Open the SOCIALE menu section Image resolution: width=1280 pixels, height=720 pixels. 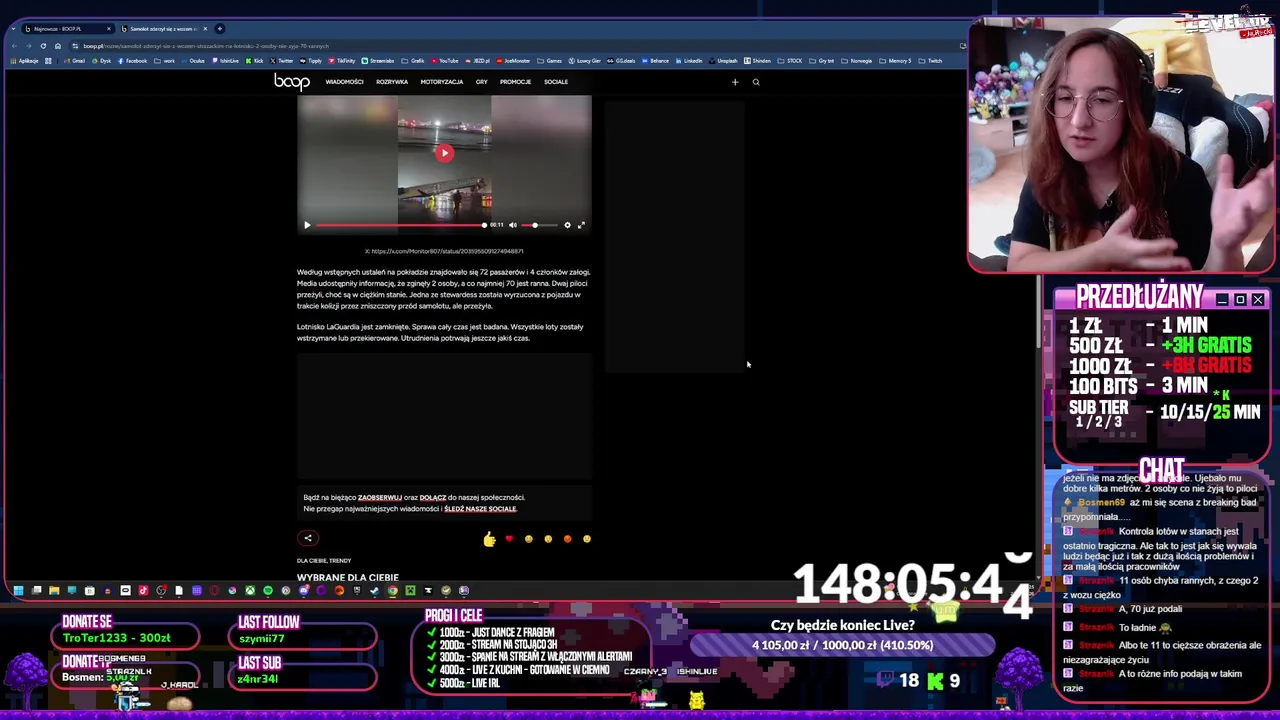556,82
